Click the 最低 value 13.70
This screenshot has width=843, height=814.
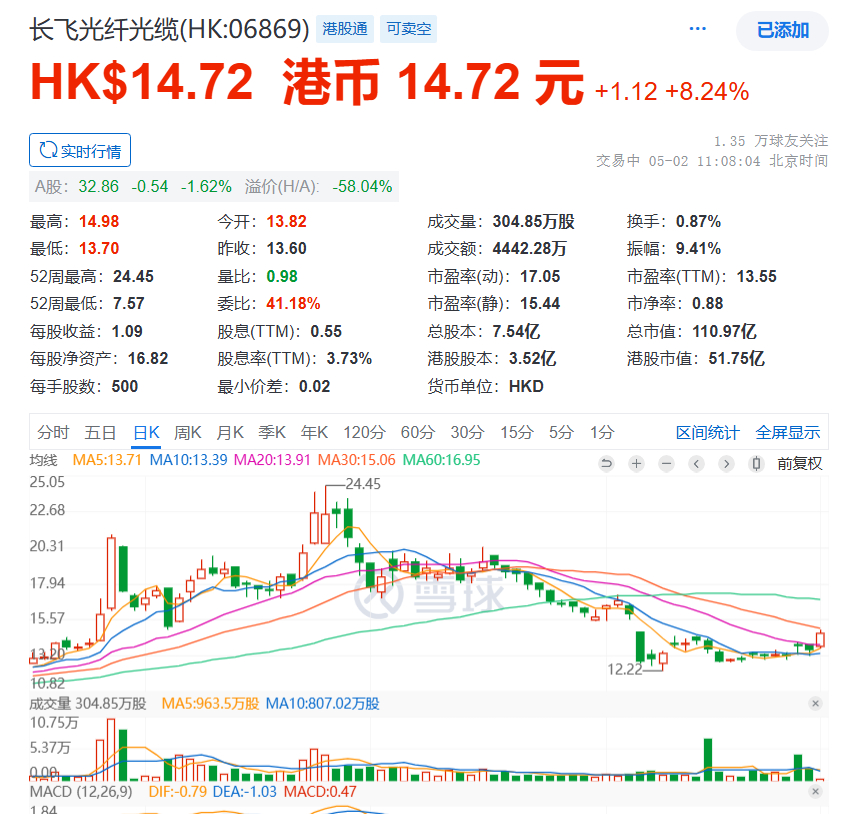[x=99, y=248]
